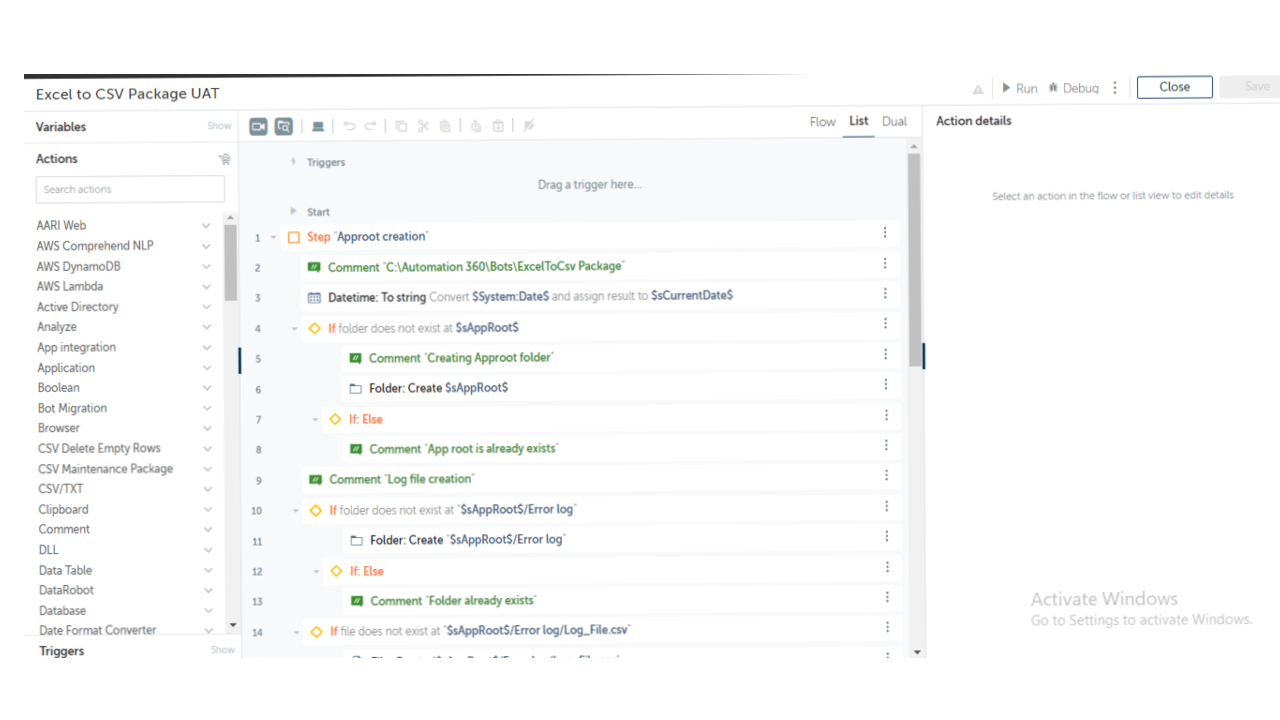1280x720 pixels.
Task: Expand the Start section triangle
Action: pyautogui.click(x=293, y=211)
